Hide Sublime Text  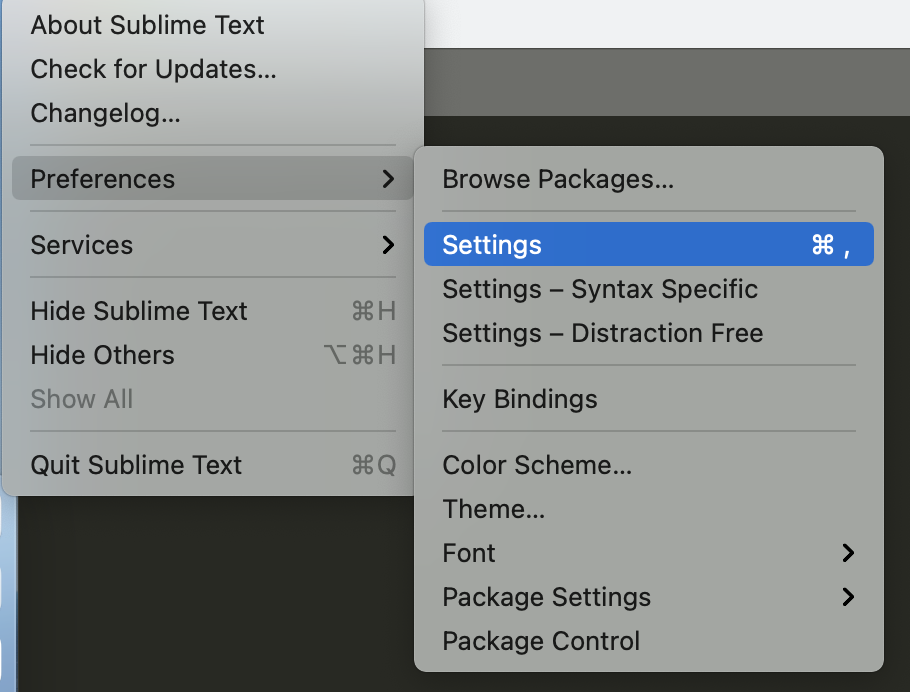click(138, 311)
